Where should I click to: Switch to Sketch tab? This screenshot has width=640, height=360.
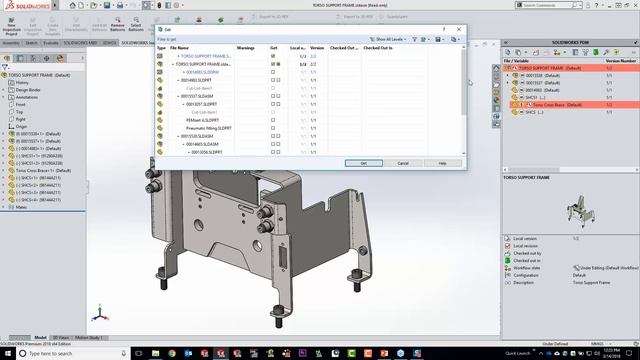coord(31,43)
